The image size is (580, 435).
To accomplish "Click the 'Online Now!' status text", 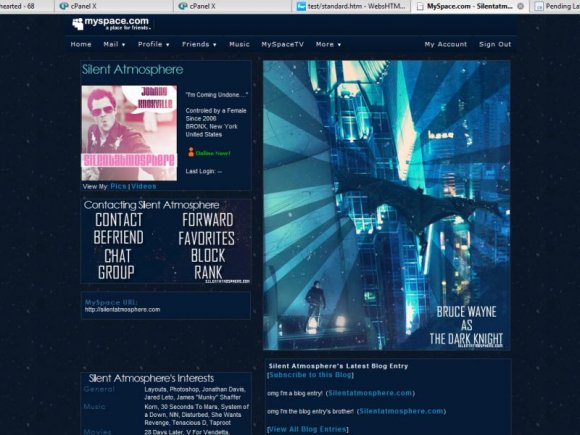I will click(x=213, y=153).
